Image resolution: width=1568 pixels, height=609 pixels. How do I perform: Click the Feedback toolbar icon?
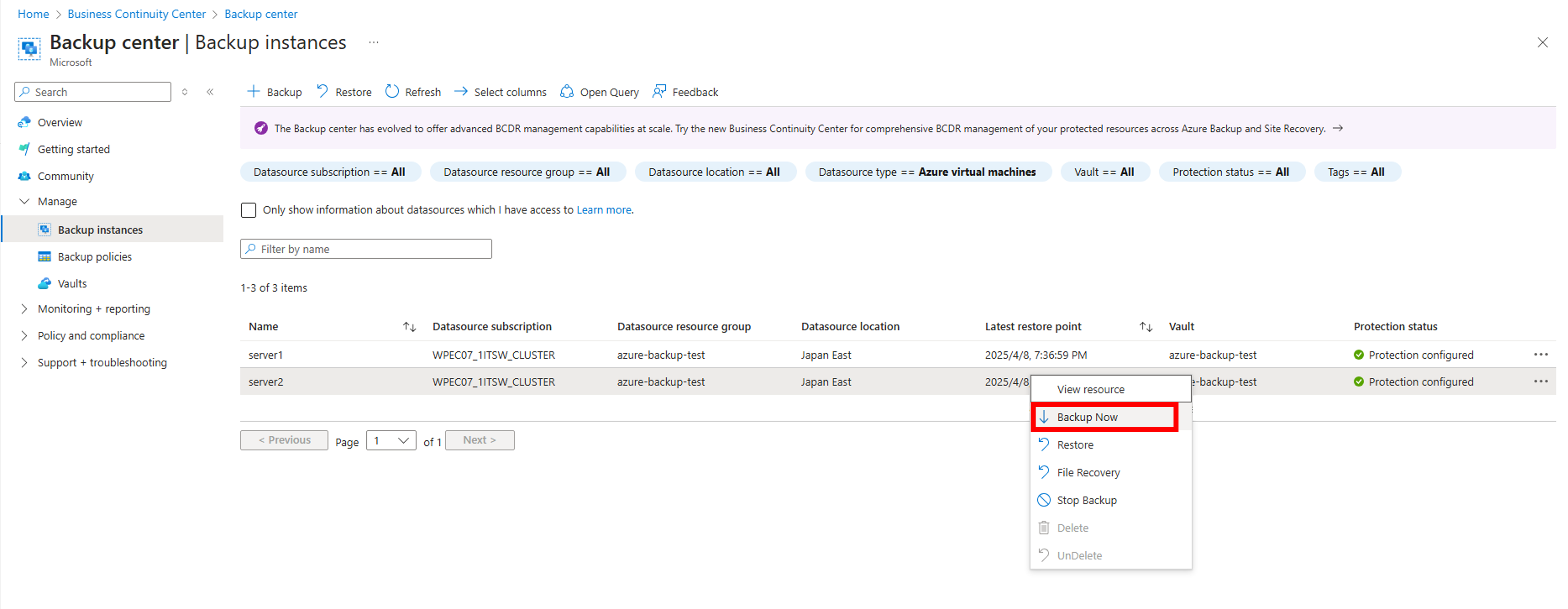click(659, 92)
